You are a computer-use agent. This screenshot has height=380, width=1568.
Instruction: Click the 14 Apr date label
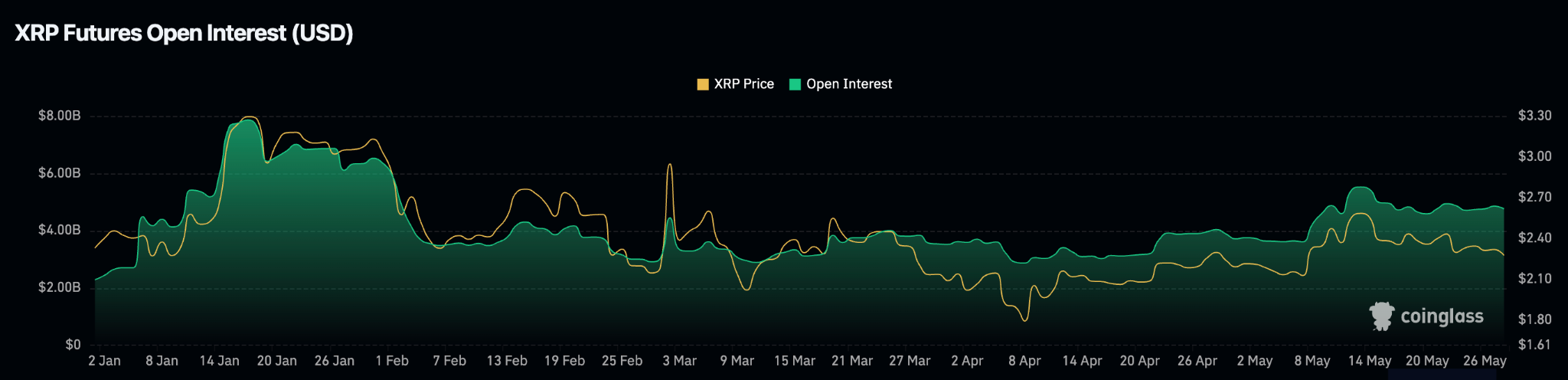pyautogui.click(x=1082, y=361)
